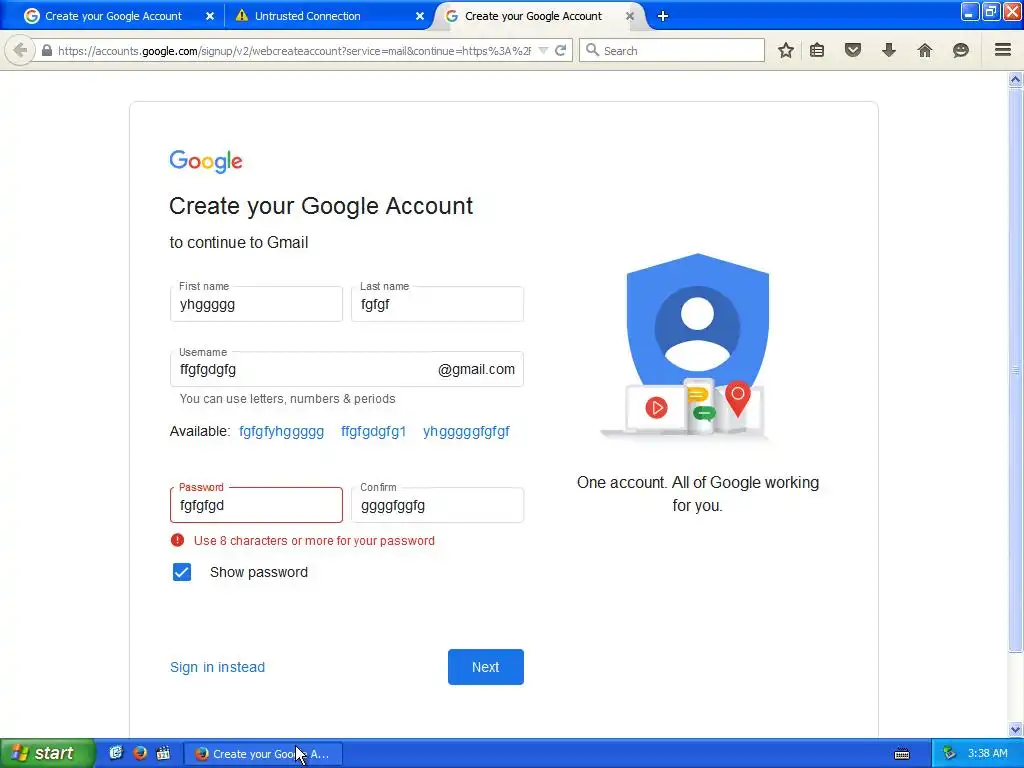Viewport: 1024px width, 768px height.
Task: Close the first Google Account tab
Action: pyautogui.click(x=210, y=16)
